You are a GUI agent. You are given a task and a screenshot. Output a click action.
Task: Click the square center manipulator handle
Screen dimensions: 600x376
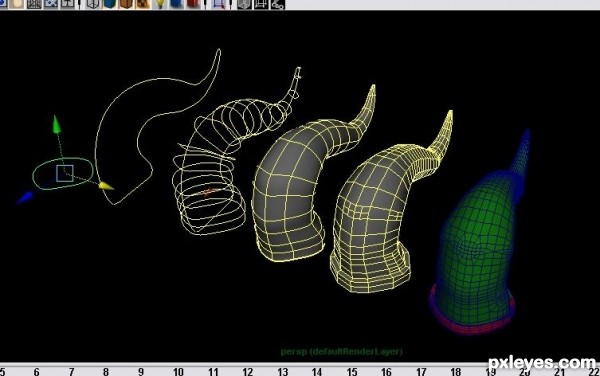tap(65, 173)
